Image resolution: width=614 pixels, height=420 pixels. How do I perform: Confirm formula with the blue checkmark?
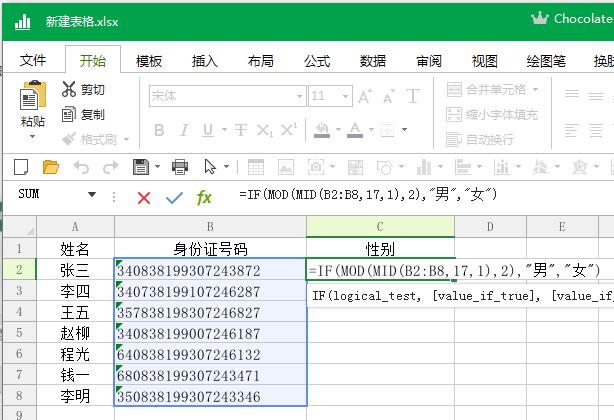[174, 197]
